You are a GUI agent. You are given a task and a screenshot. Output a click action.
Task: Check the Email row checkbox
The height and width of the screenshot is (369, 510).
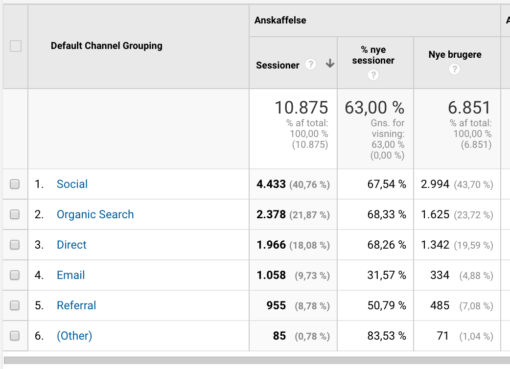tap(15, 275)
